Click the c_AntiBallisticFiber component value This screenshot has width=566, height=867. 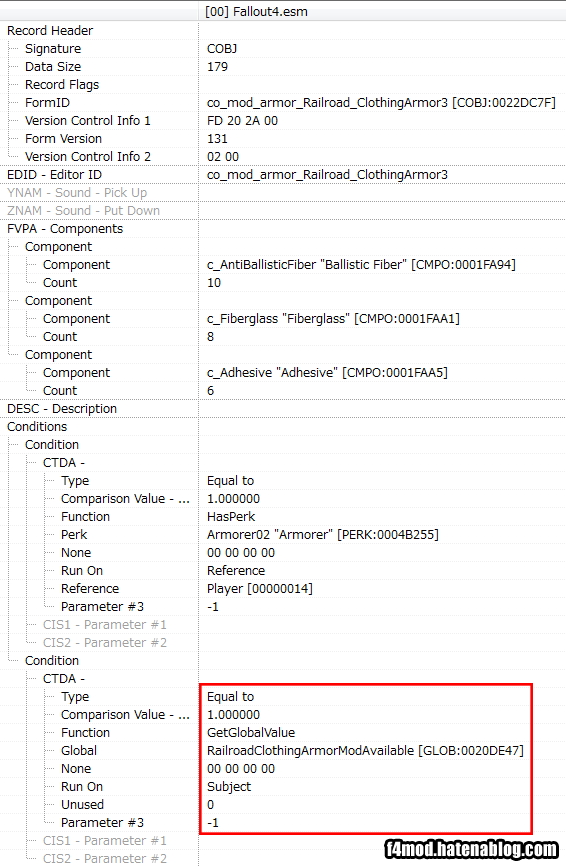point(361,264)
